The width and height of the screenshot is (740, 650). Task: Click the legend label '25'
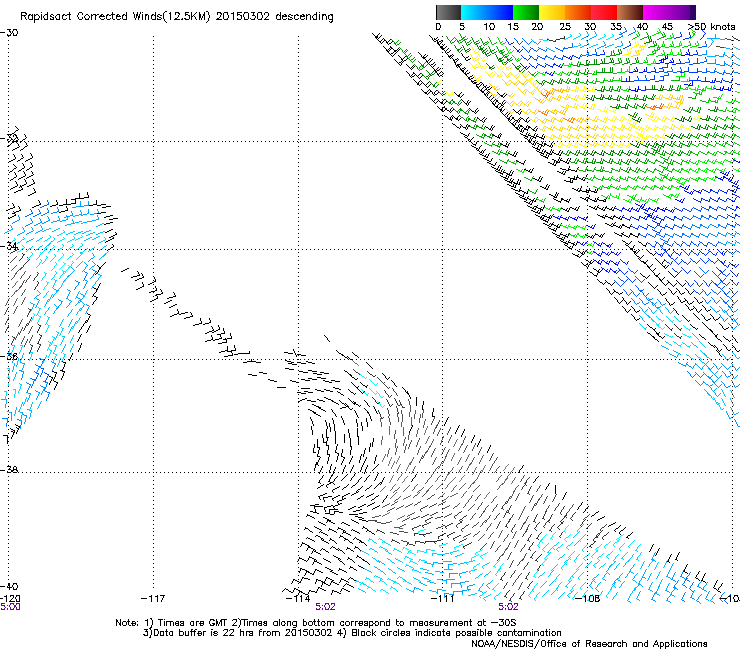tap(565, 27)
